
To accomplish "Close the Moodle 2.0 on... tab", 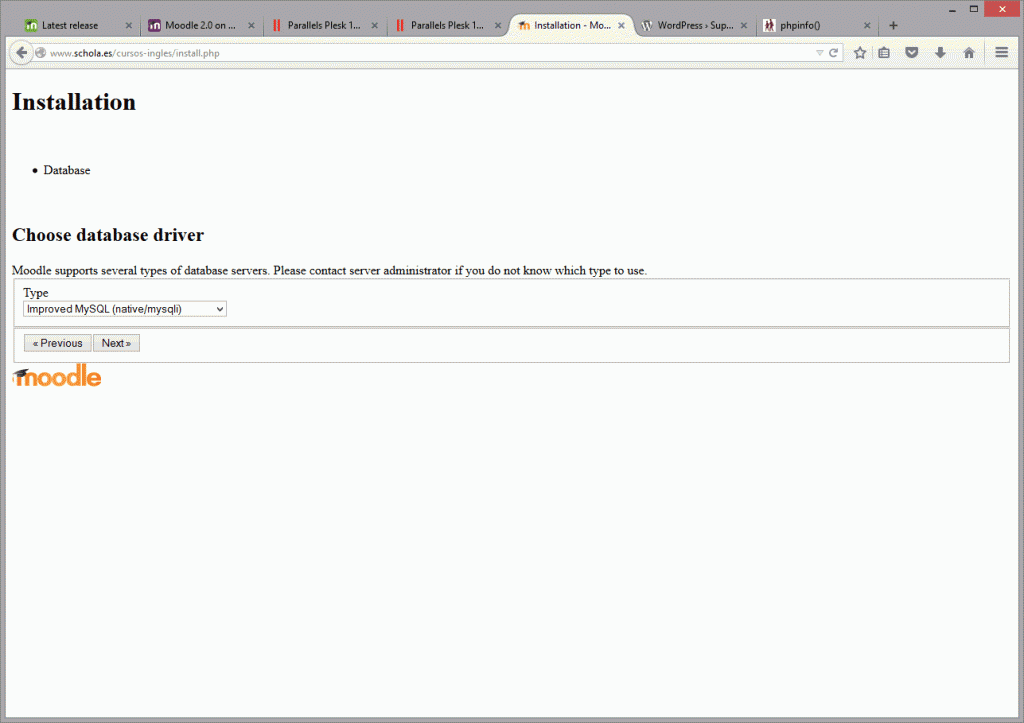I will [x=251, y=25].
